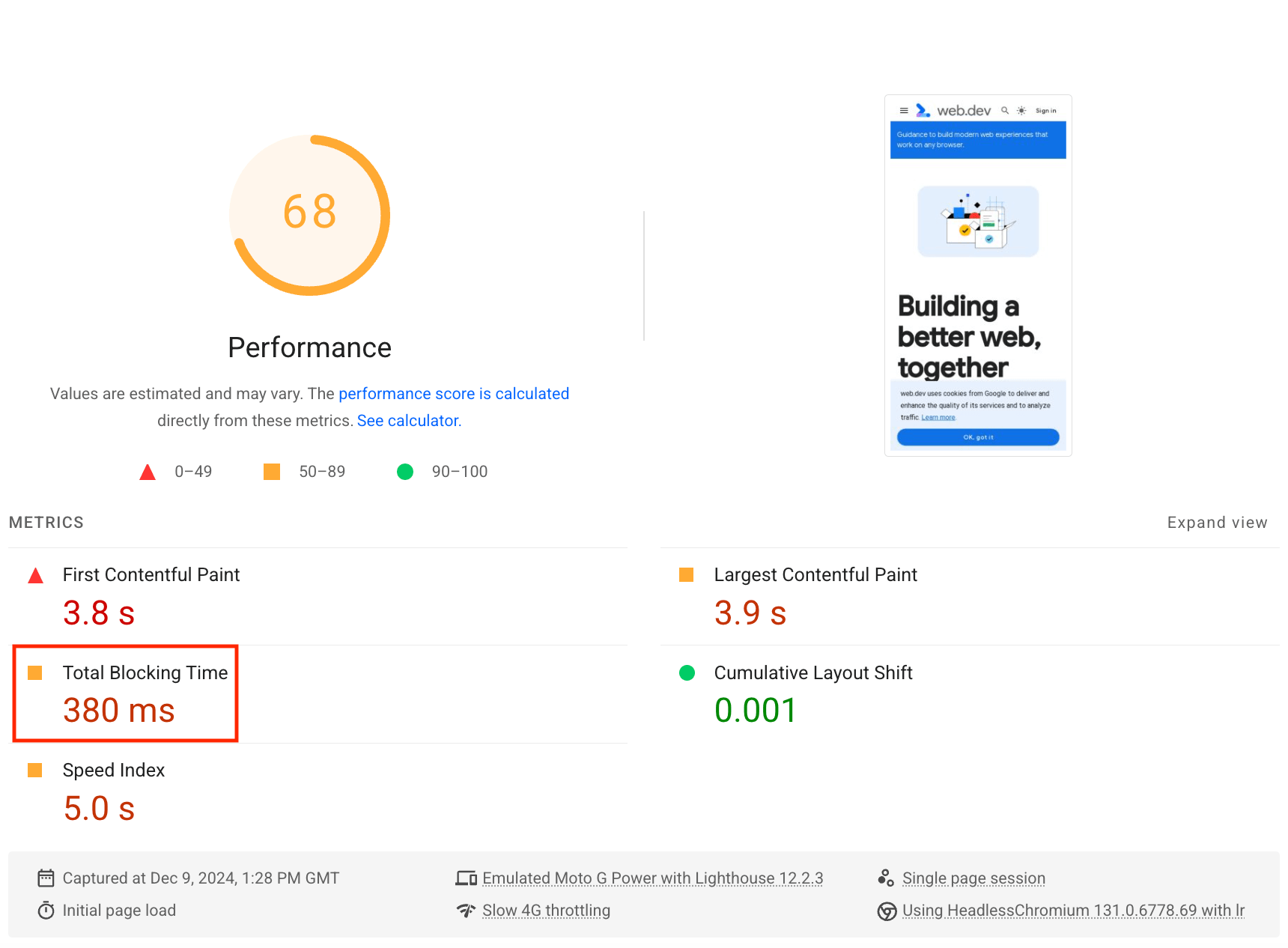Click the calendar icon beside capture date

(46, 878)
